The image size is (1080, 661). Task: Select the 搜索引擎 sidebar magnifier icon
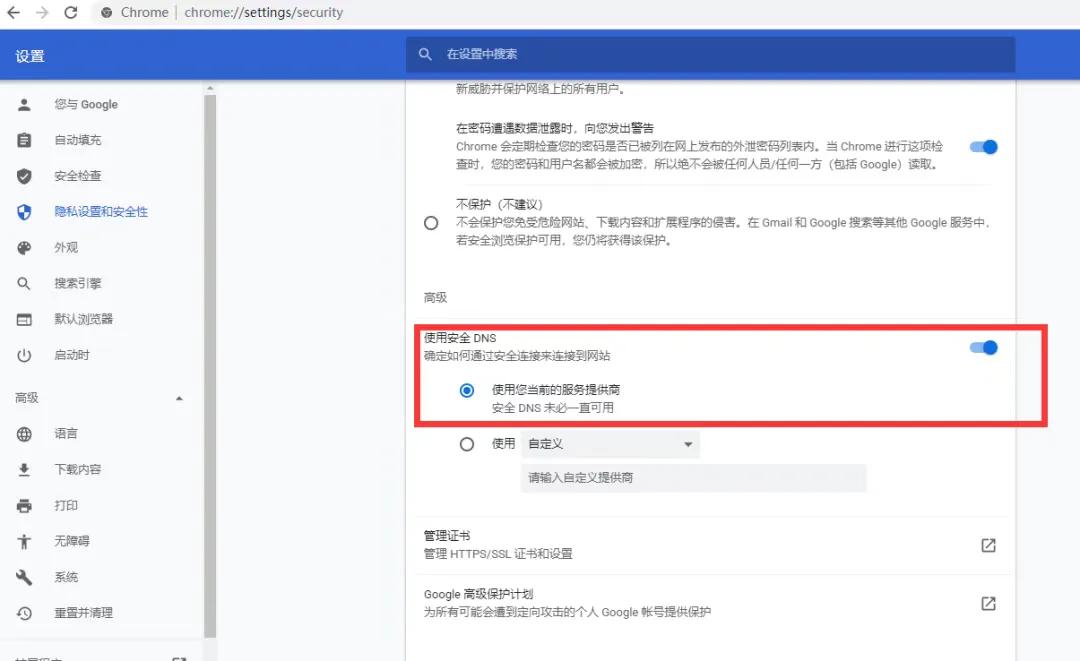point(24,283)
